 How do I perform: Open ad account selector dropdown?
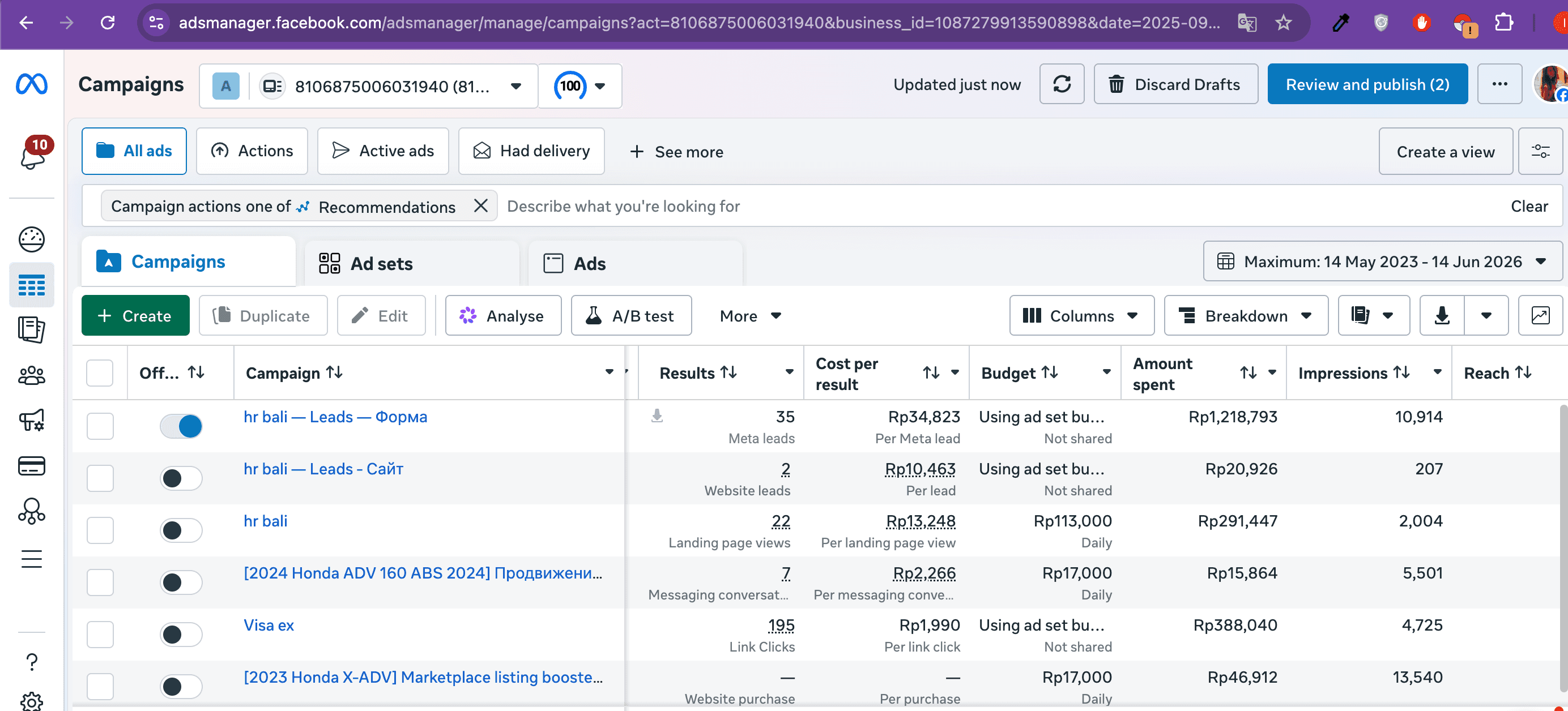(368, 85)
